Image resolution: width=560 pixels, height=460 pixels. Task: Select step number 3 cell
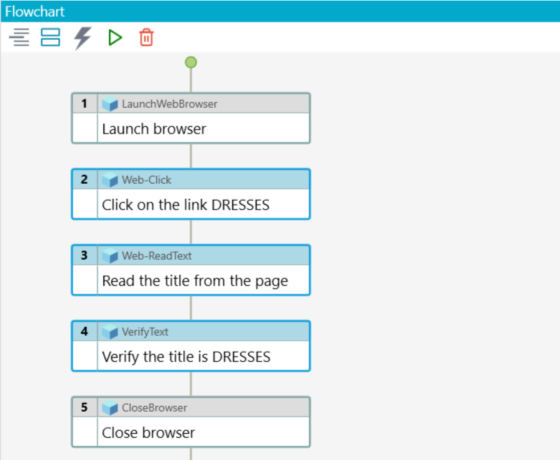85,255
